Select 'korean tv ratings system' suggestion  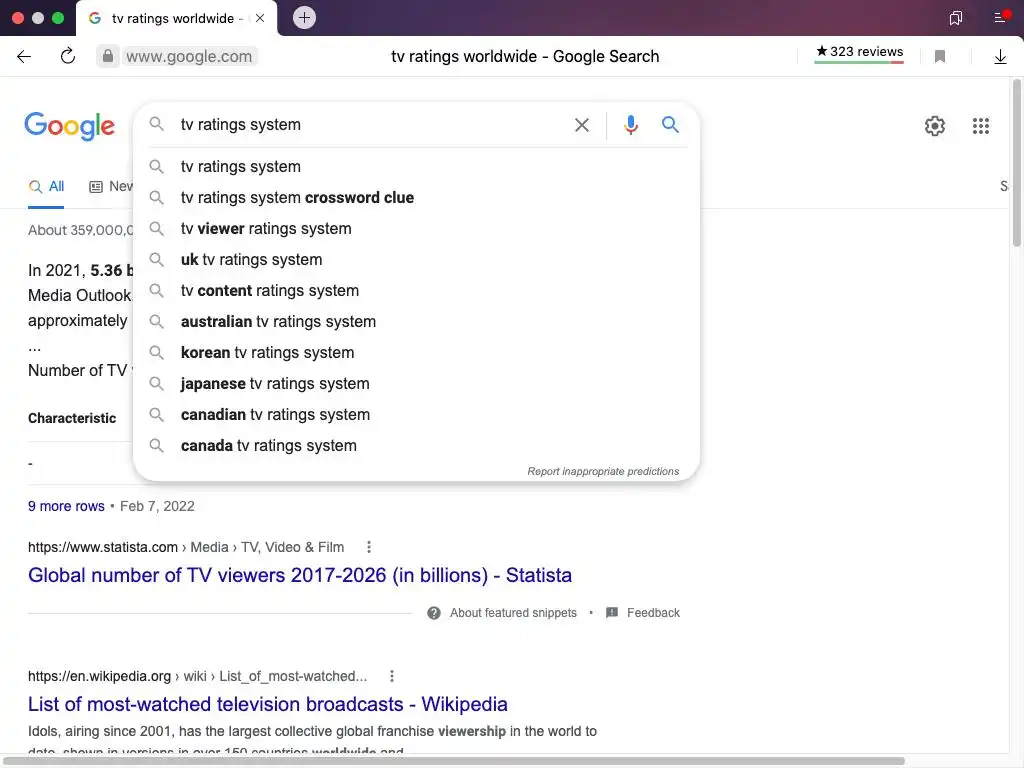point(416,353)
